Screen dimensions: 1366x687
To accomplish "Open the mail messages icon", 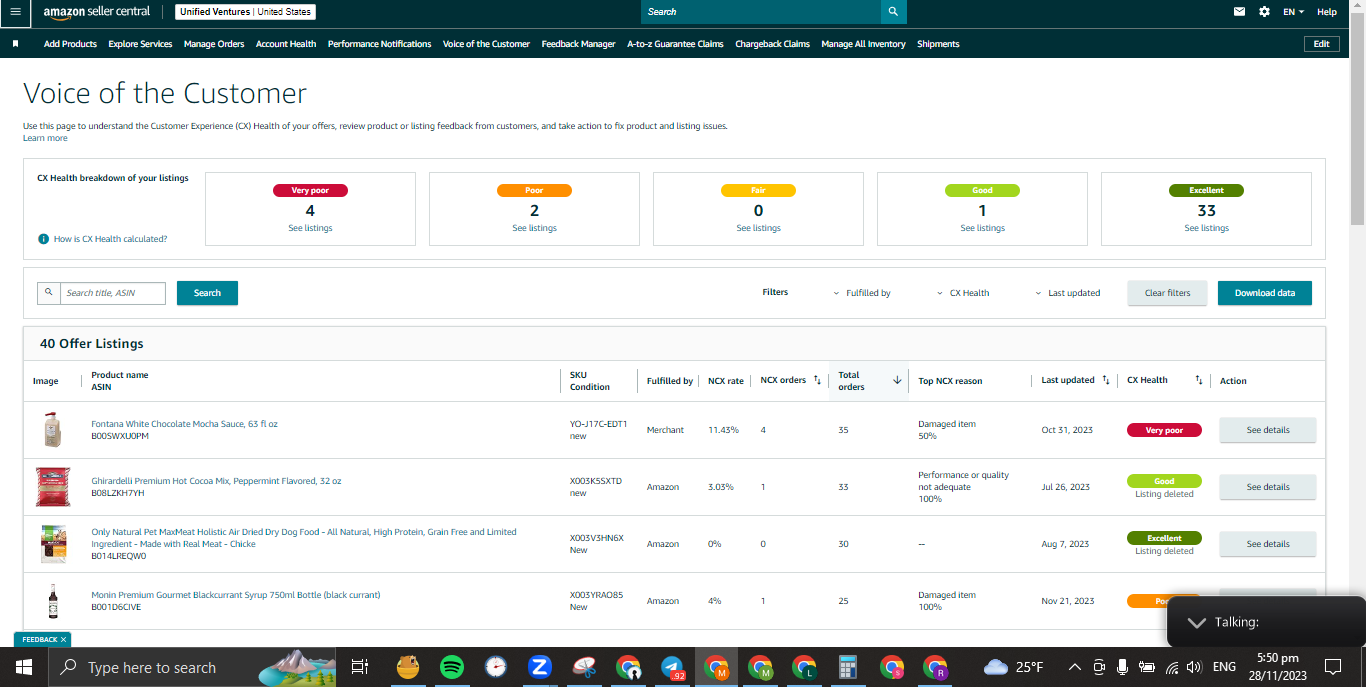I will coord(1240,12).
